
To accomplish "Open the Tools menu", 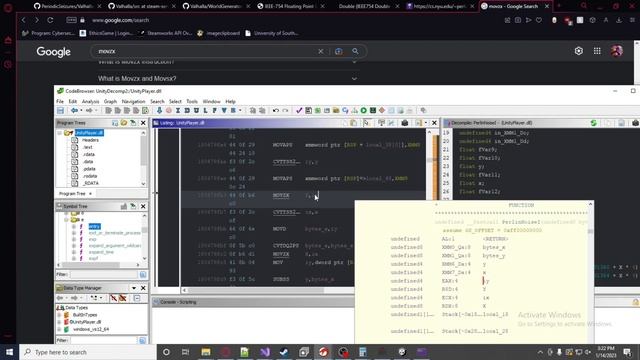I will pyautogui.click(x=192, y=101).
